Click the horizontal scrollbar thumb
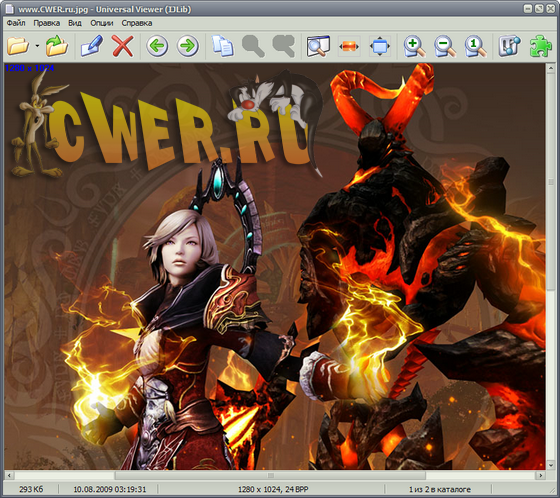 (x=270, y=475)
